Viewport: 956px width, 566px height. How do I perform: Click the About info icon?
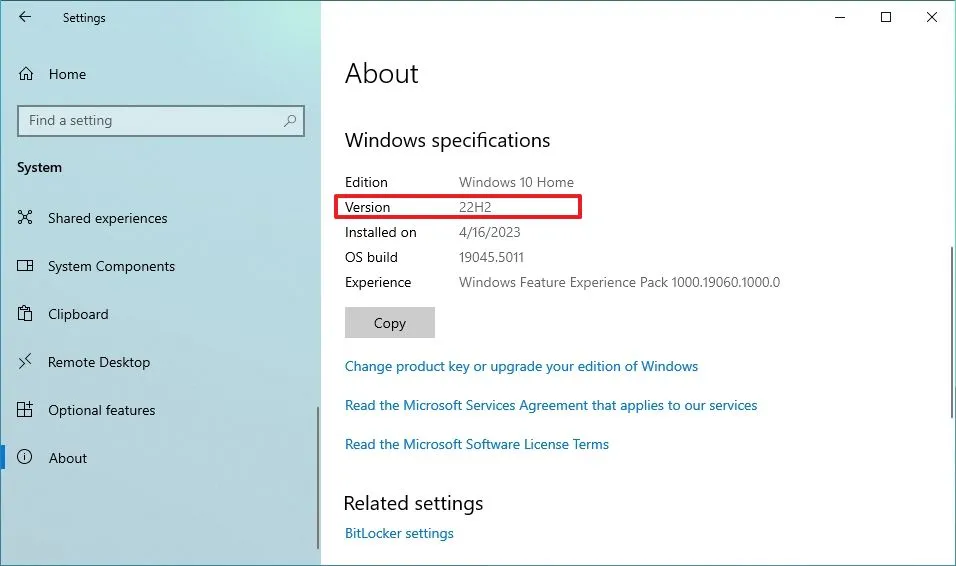click(x=25, y=457)
